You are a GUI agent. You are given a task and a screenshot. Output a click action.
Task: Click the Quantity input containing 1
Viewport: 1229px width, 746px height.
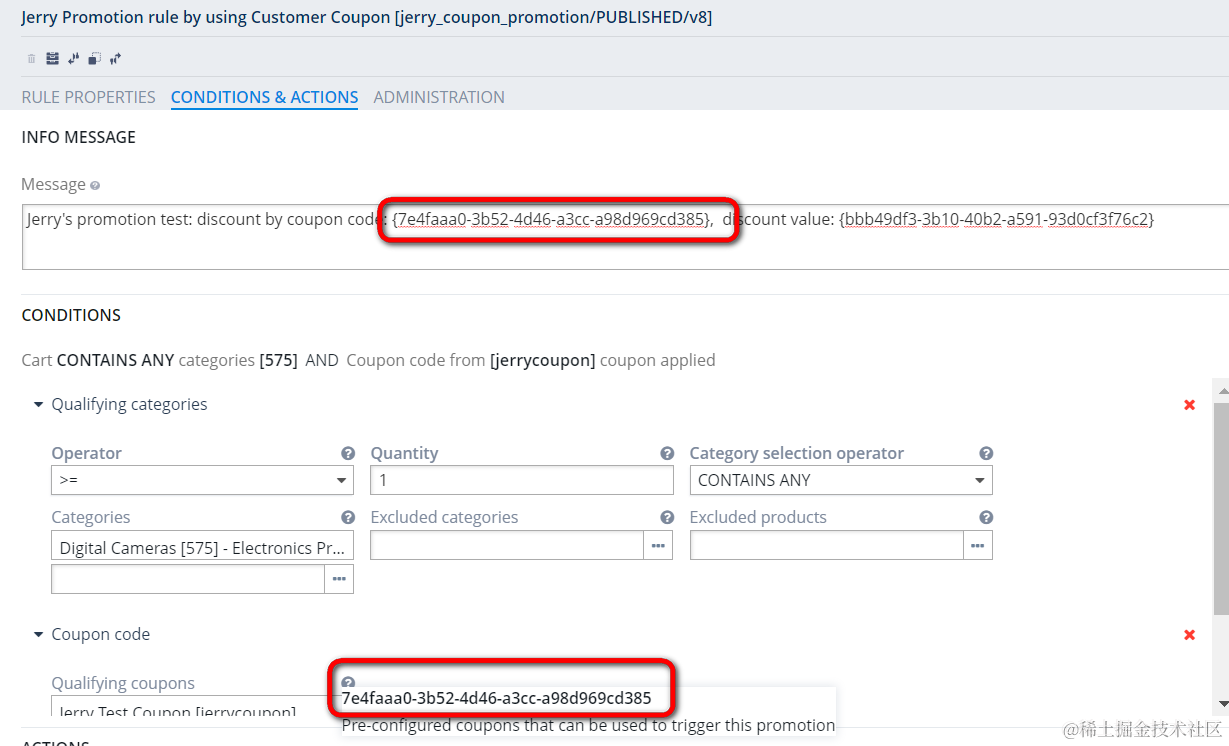pyautogui.click(x=522, y=480)
